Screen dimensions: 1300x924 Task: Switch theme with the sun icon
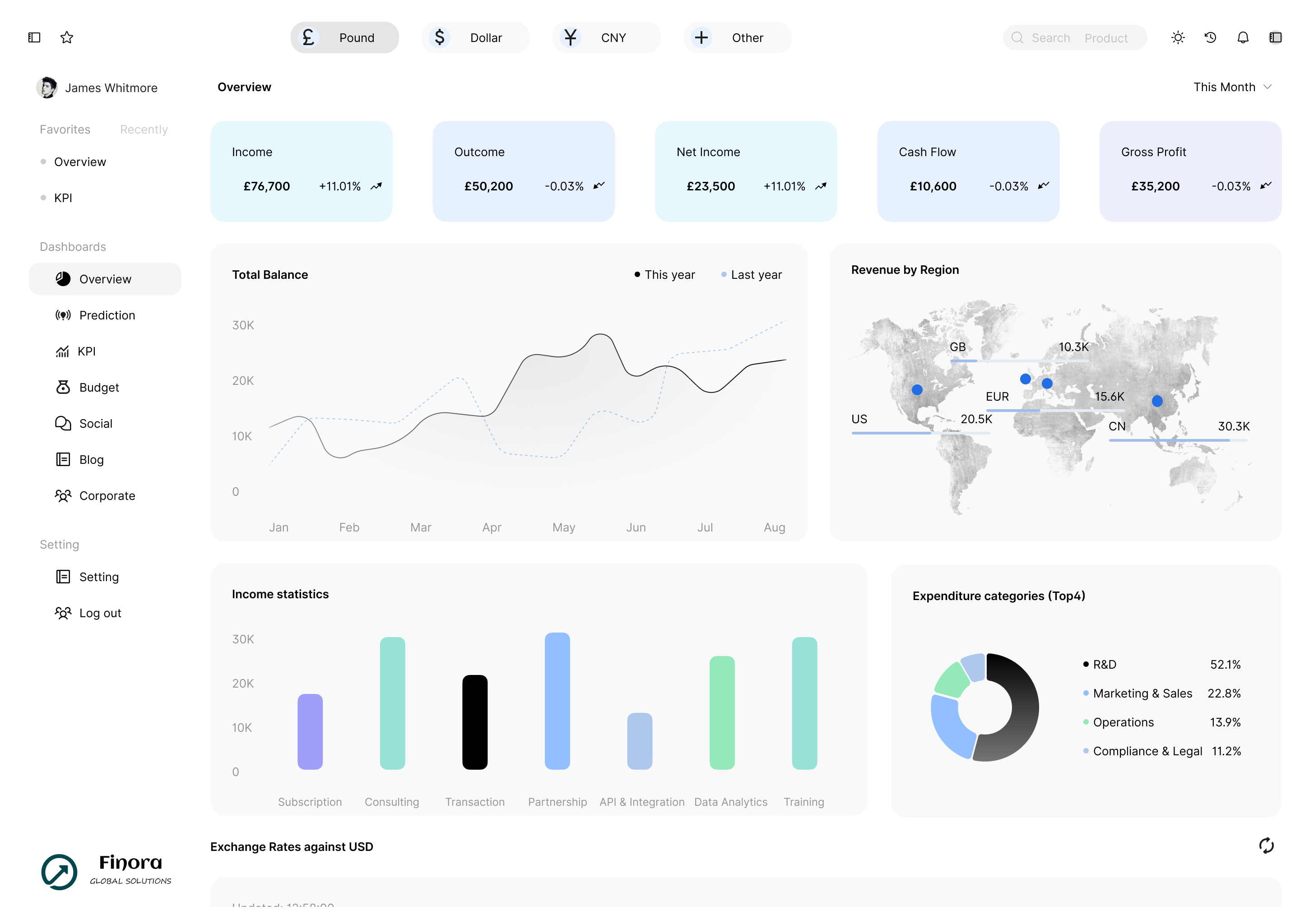point(1178,37)
